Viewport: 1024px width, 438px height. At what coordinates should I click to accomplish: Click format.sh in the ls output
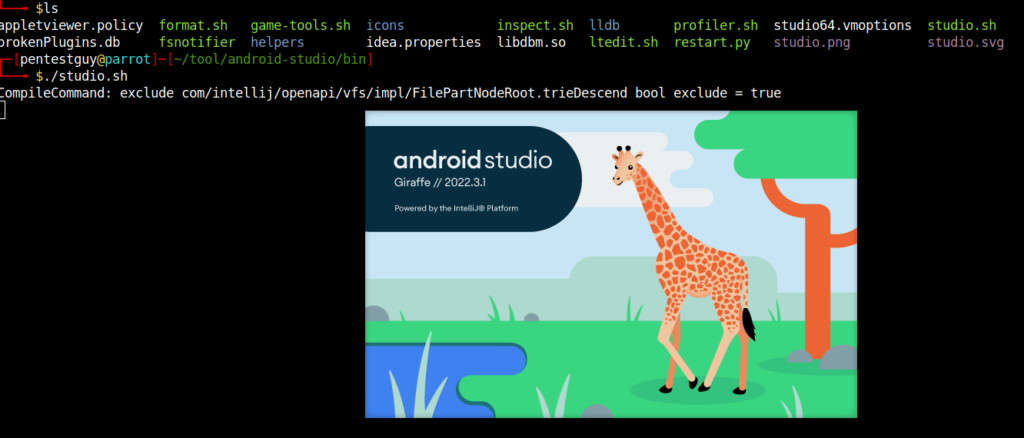[193, 26]
